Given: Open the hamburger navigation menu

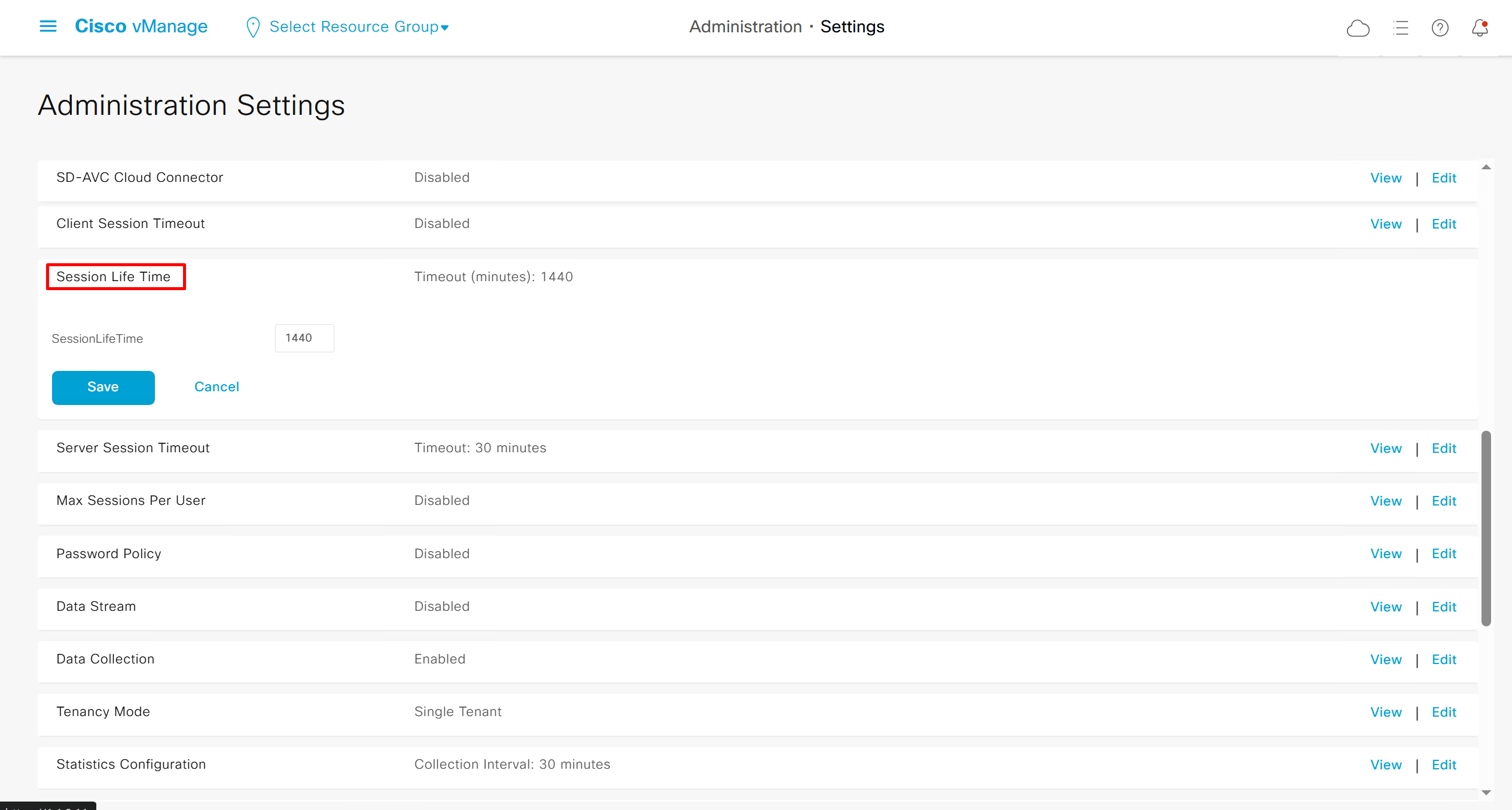Looking at the screenshot, I should tap(48, 26).
